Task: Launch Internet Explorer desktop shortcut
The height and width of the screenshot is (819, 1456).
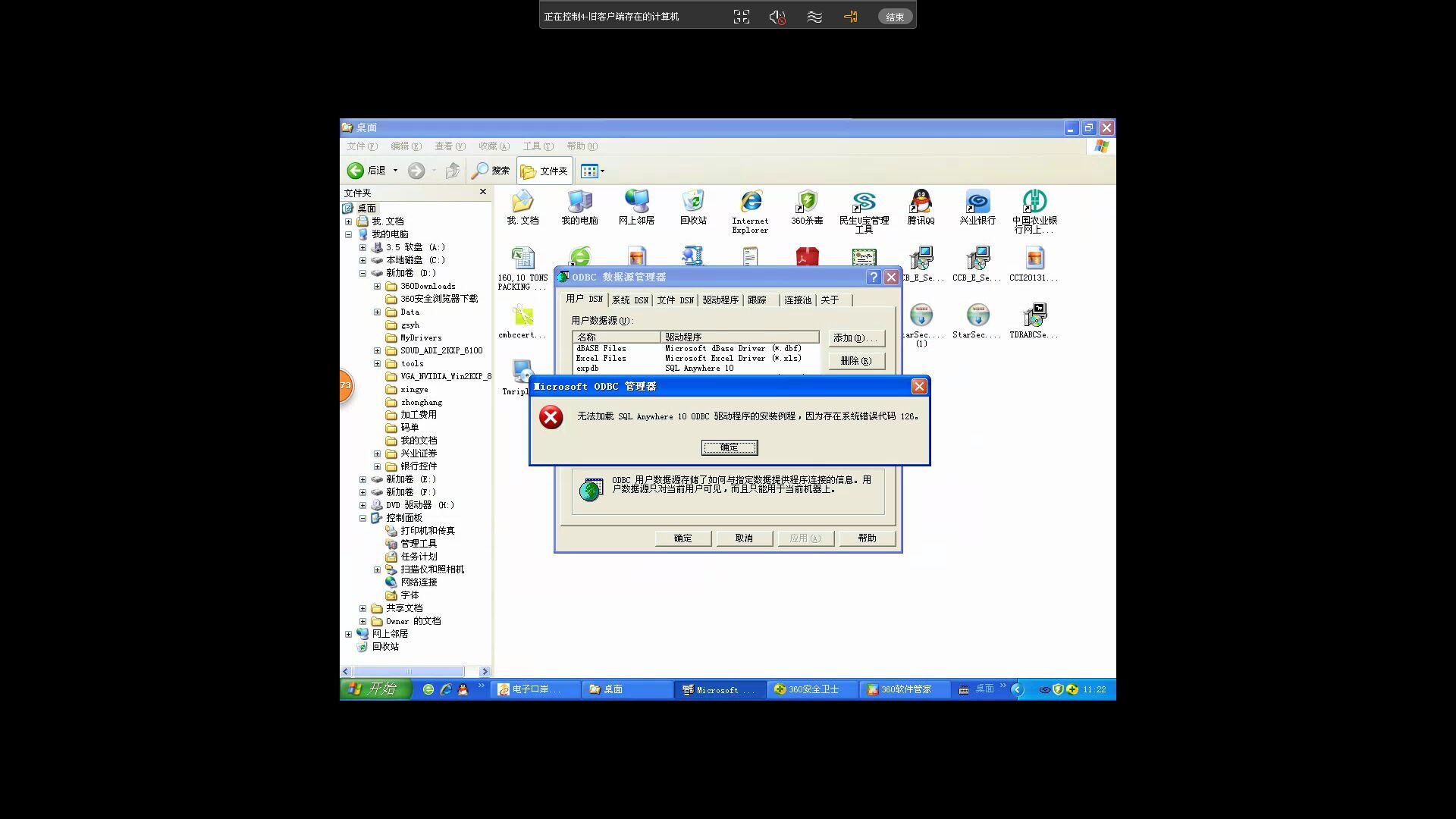Action: click(x=750, y=212)
